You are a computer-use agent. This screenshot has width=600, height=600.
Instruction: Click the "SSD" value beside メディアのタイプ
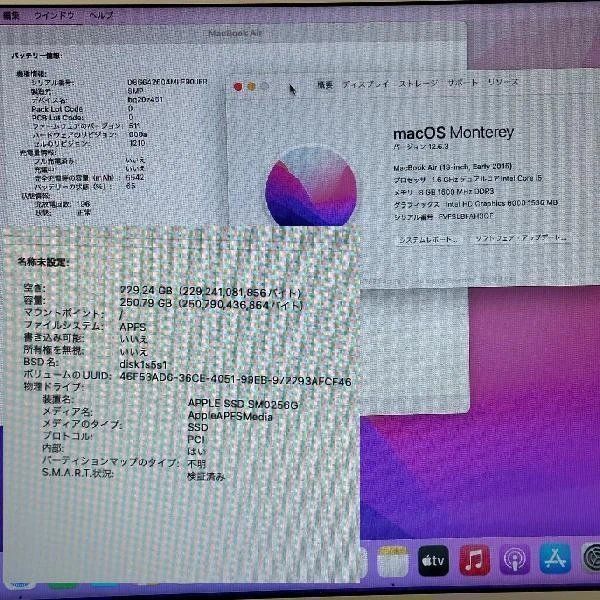198,427
